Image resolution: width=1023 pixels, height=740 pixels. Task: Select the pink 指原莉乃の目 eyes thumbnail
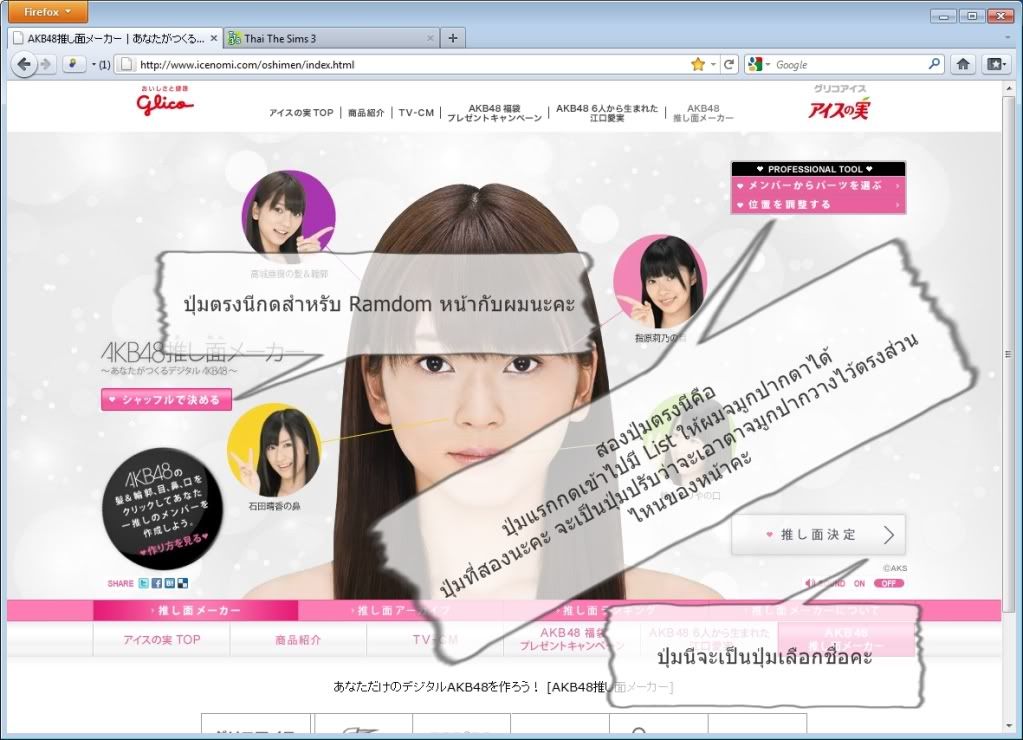tap(660, 281)
